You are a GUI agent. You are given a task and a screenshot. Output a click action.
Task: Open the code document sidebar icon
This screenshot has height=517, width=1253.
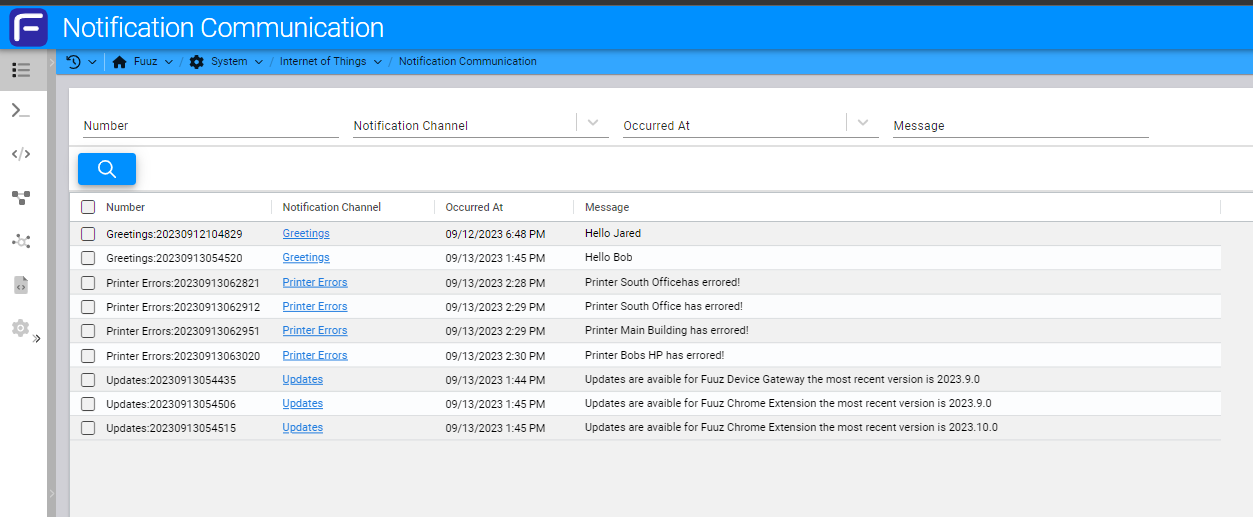tap(21, 285)
